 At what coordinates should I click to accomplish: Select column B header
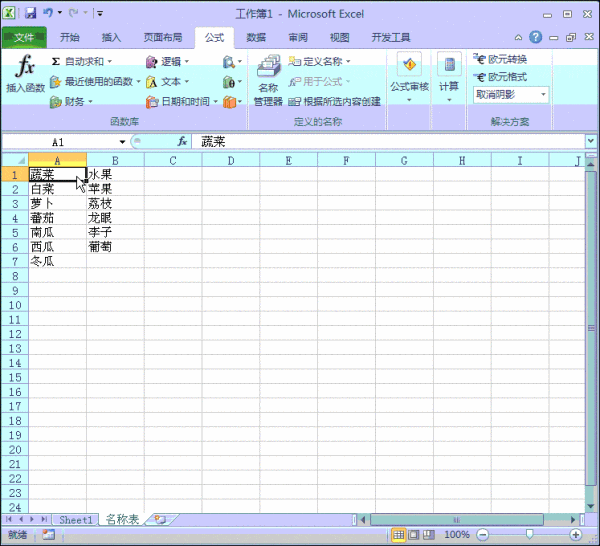click(x=115, y=160)
